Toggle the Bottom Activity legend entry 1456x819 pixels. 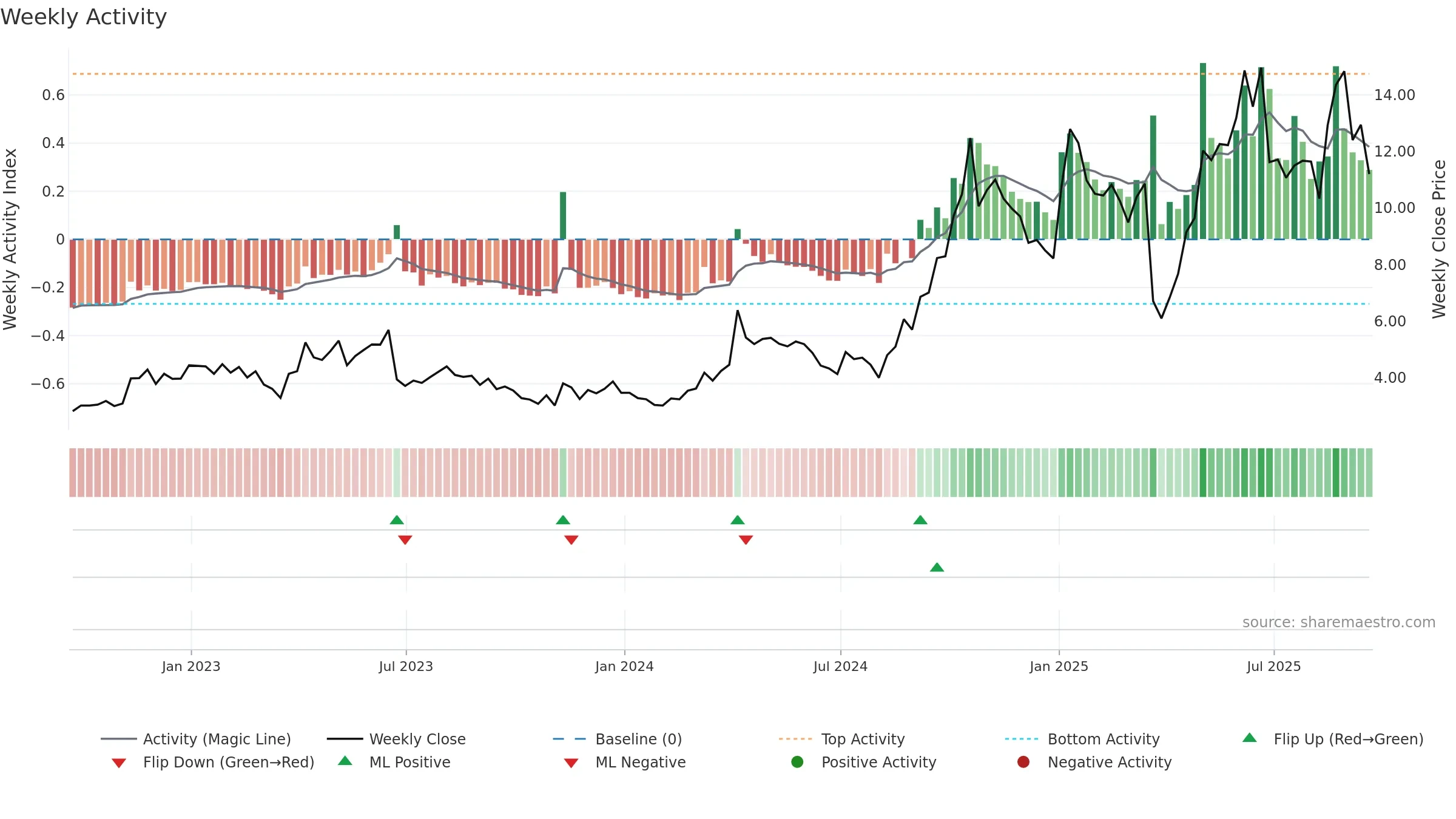pos(1082,739)
